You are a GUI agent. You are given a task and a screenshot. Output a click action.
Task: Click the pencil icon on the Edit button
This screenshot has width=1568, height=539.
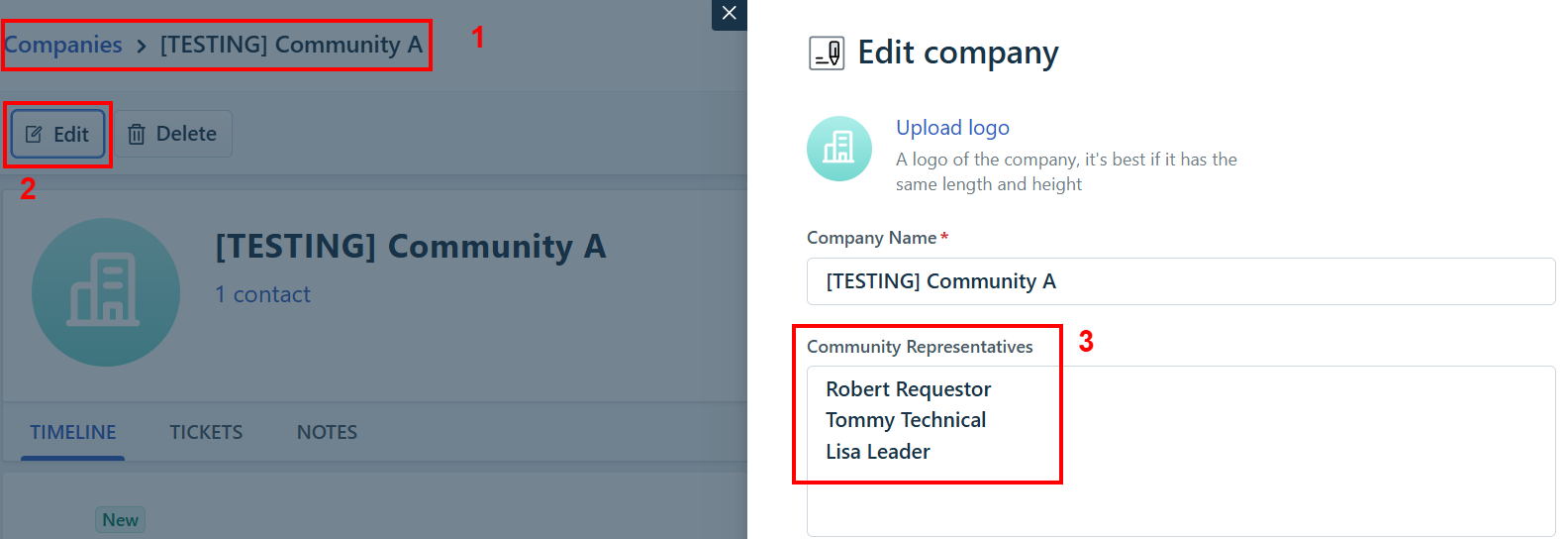pyautogui.click(x=34, y=135)
